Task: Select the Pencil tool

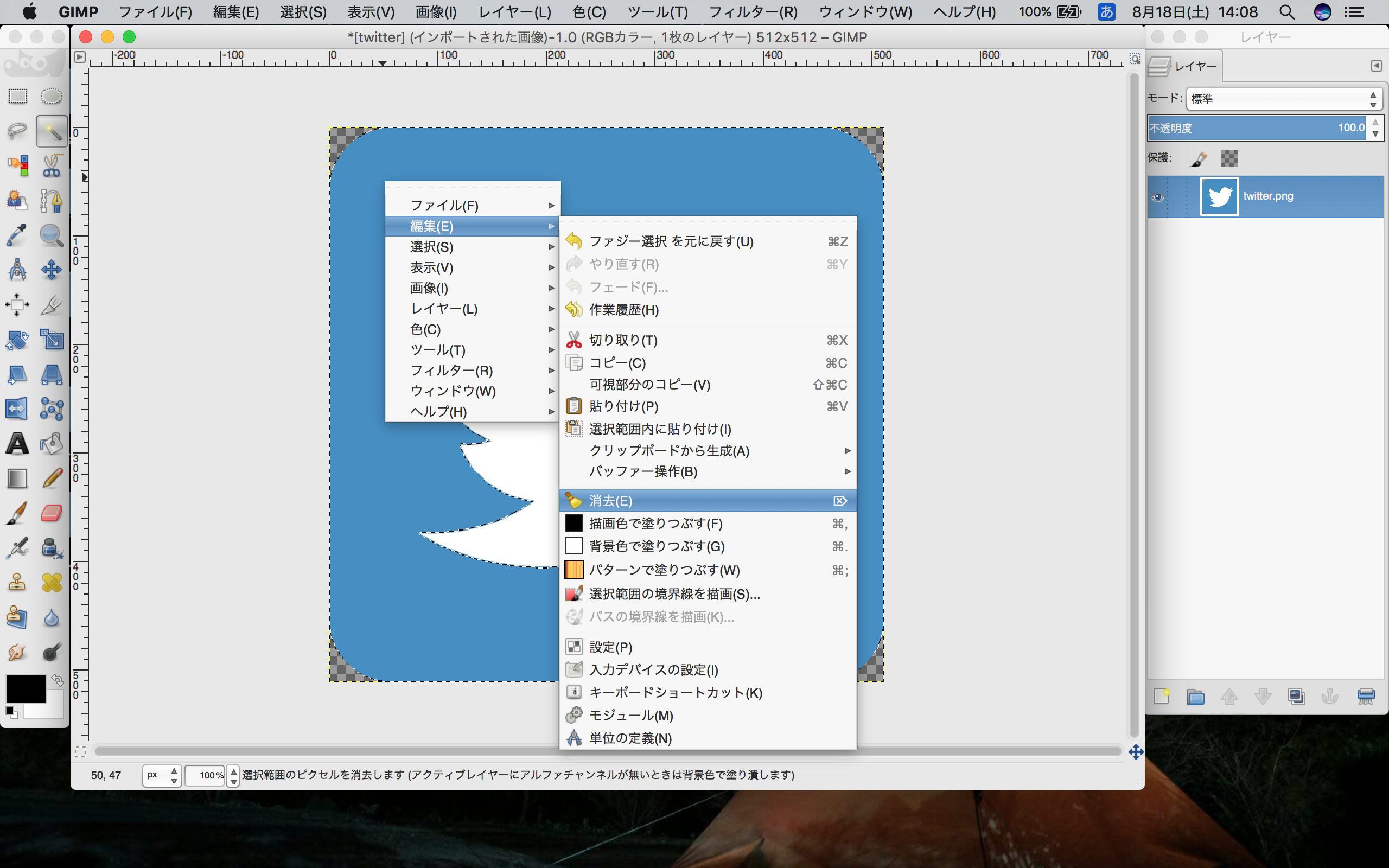Action: pos(51,477)
